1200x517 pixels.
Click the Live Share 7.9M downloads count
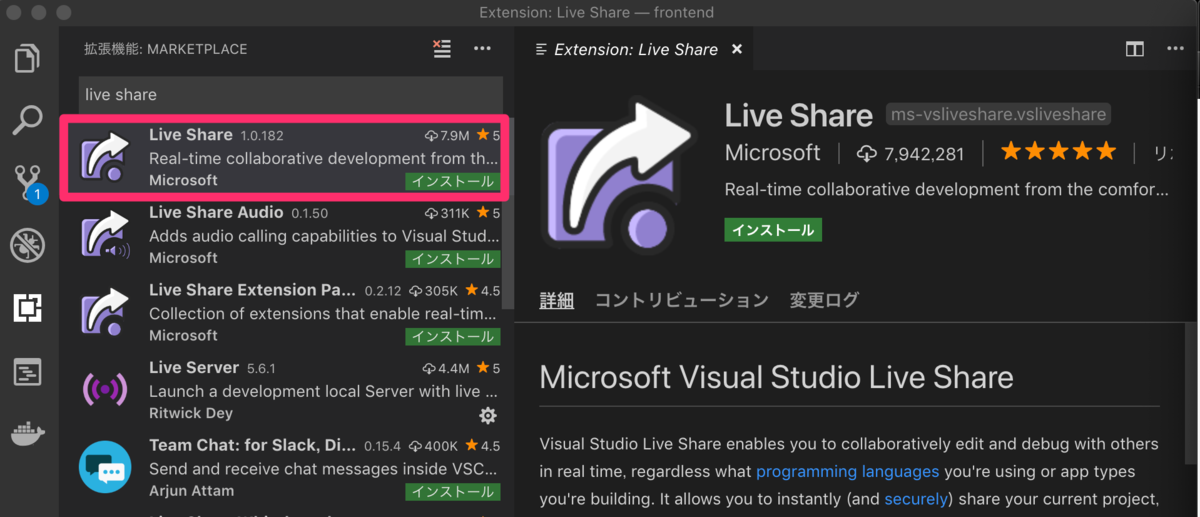(447, 135)
